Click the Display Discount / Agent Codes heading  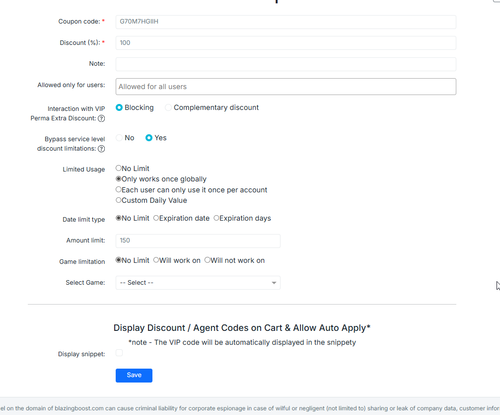tap(242, 328)
